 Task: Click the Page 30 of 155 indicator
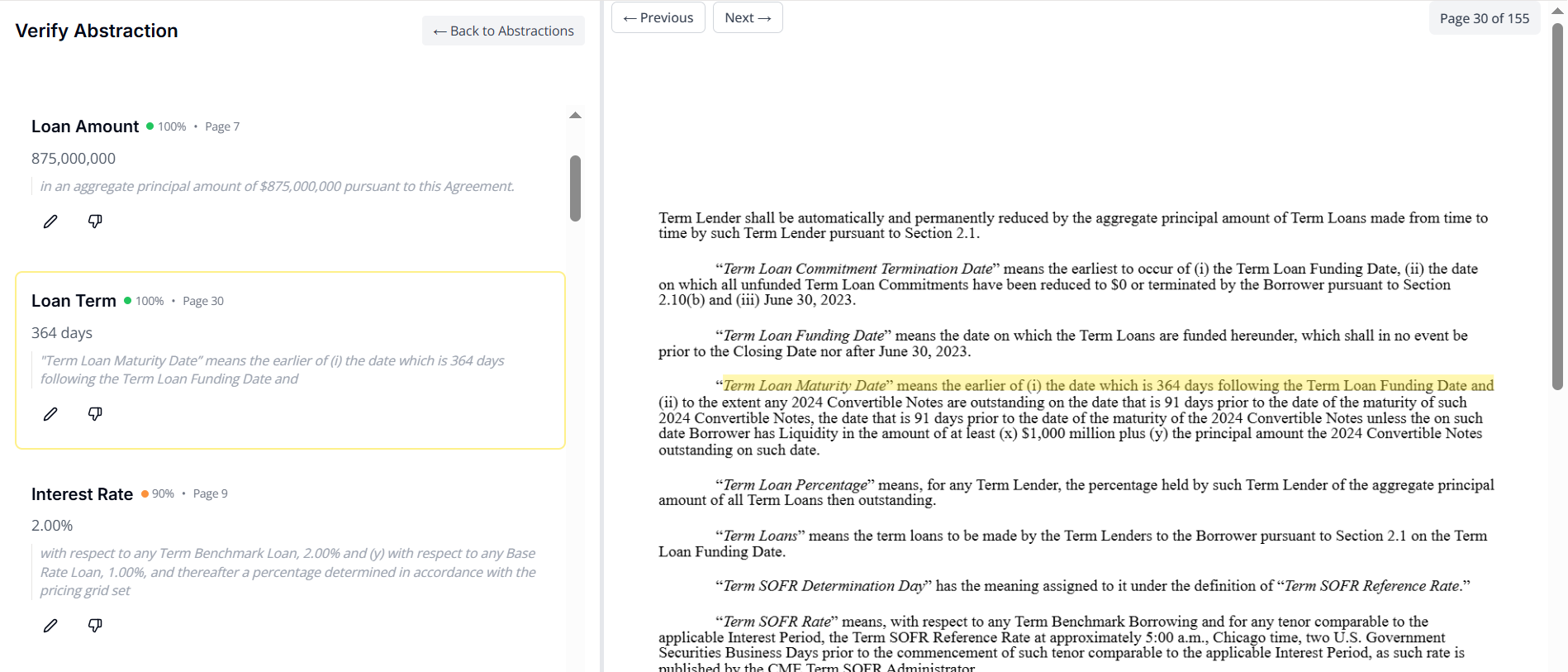(1484, 18)
